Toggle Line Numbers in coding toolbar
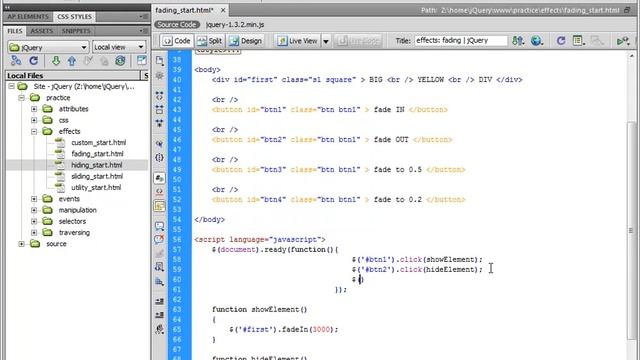This screenshot has height=360, width=640. (x=160, y=178)
